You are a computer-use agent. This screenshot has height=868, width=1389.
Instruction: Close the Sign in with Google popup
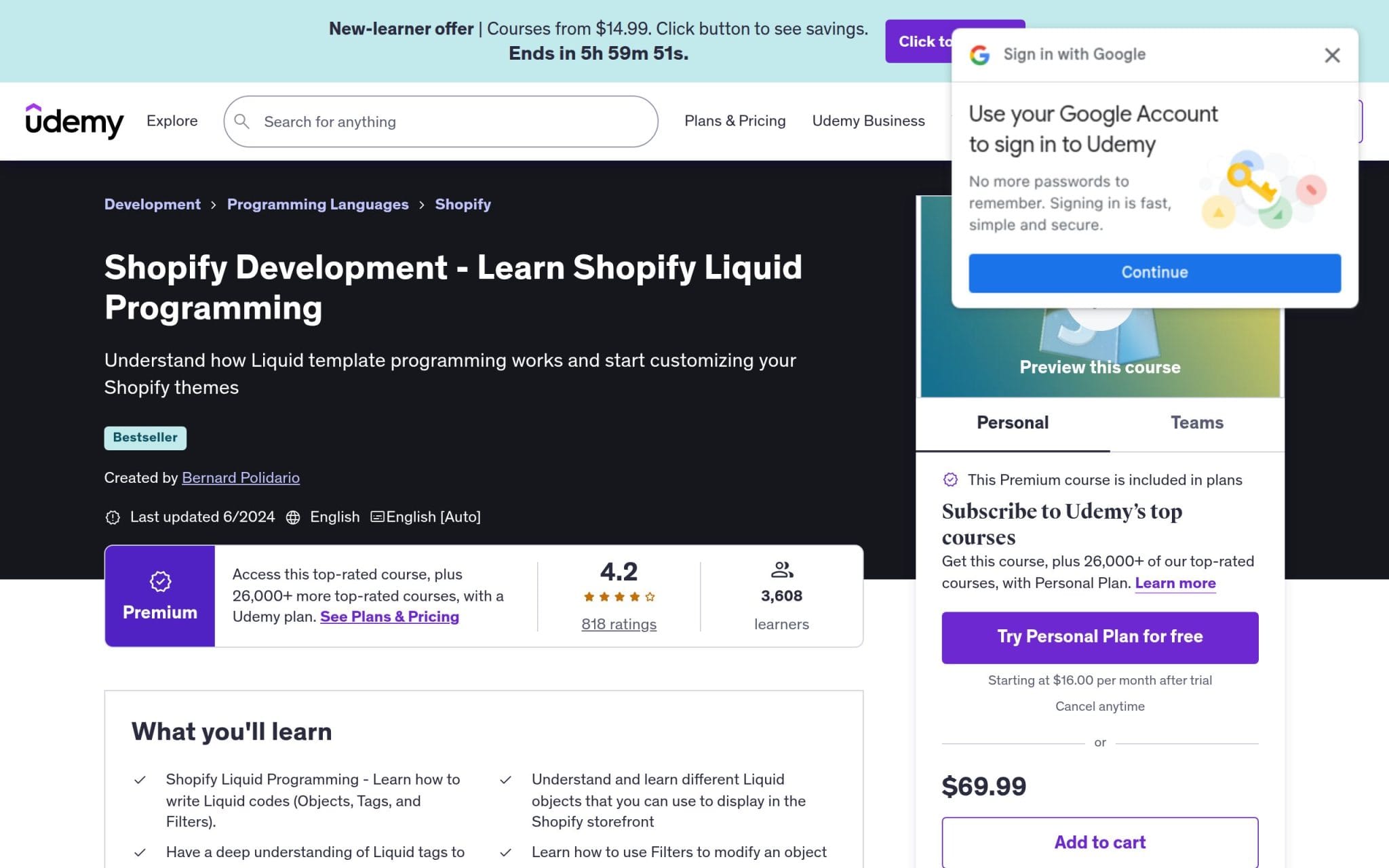point(1332,55)
